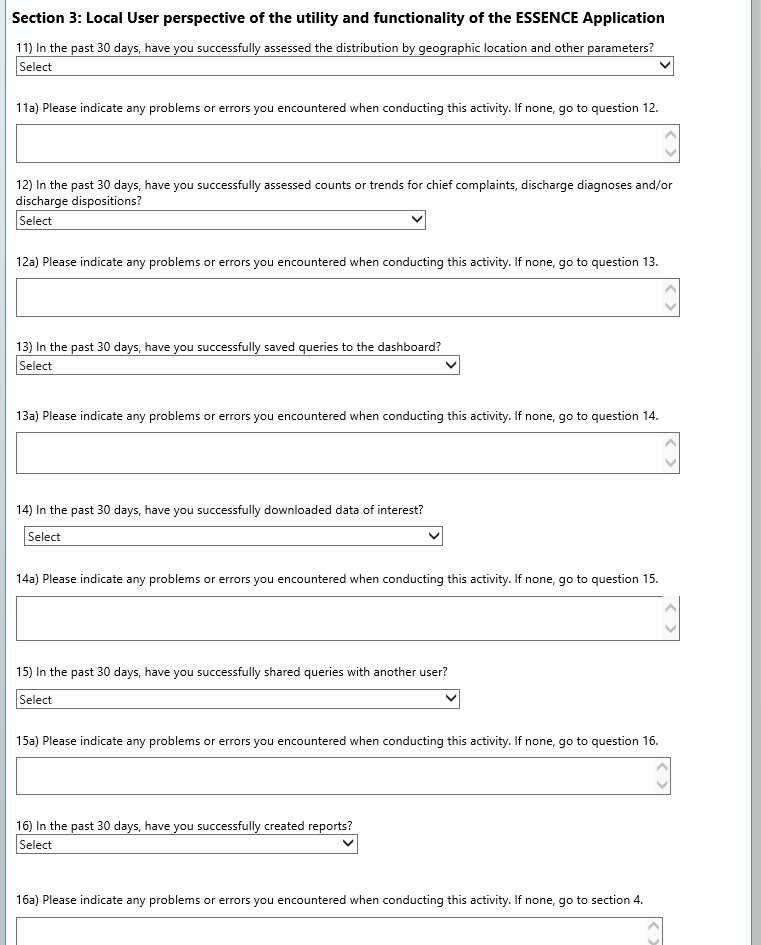The image size is (761, 945).
Task: Click the question 11a problems text box
Action: 339,143
